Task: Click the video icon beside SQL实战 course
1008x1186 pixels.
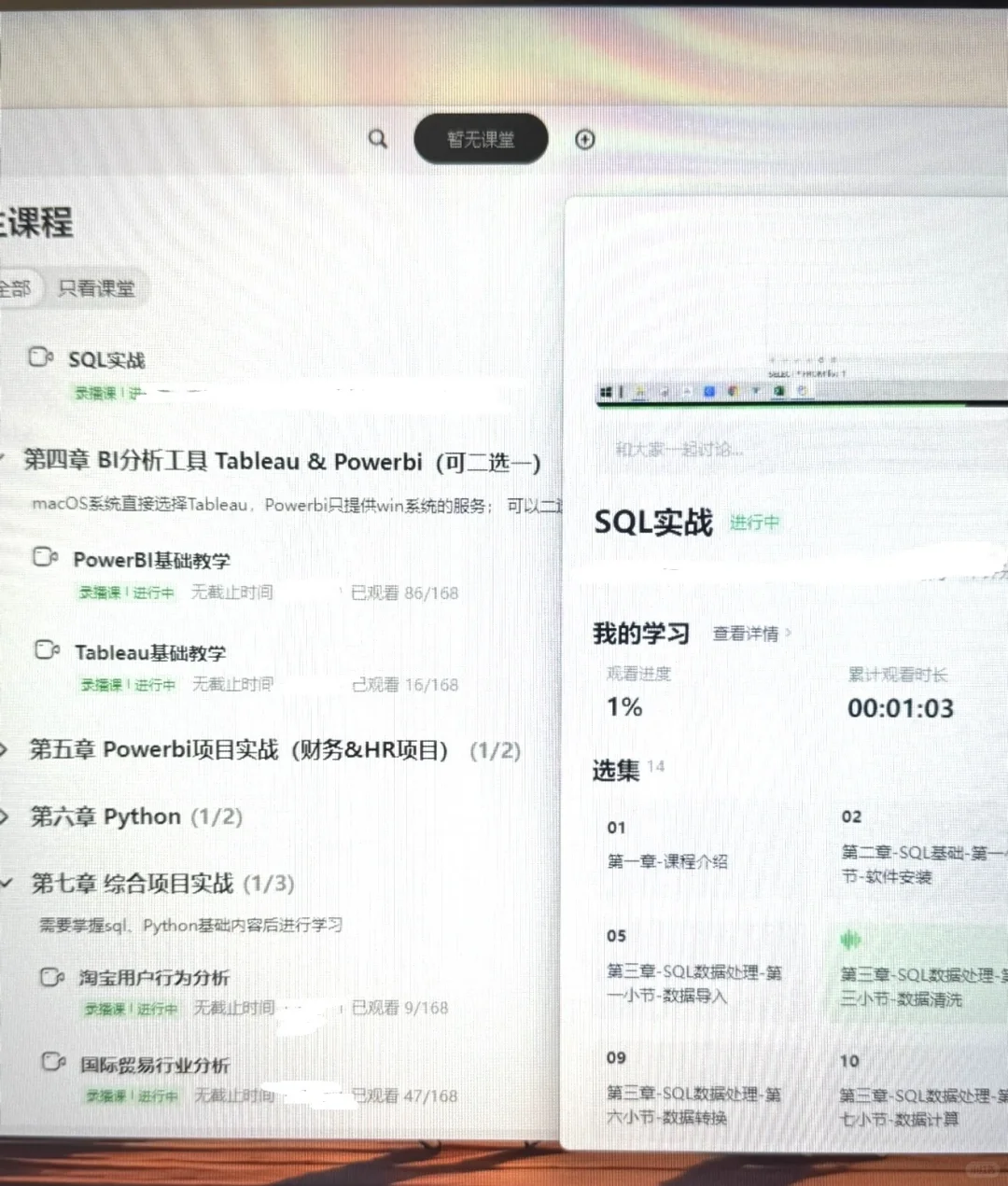Action: (x=41, y=357)
